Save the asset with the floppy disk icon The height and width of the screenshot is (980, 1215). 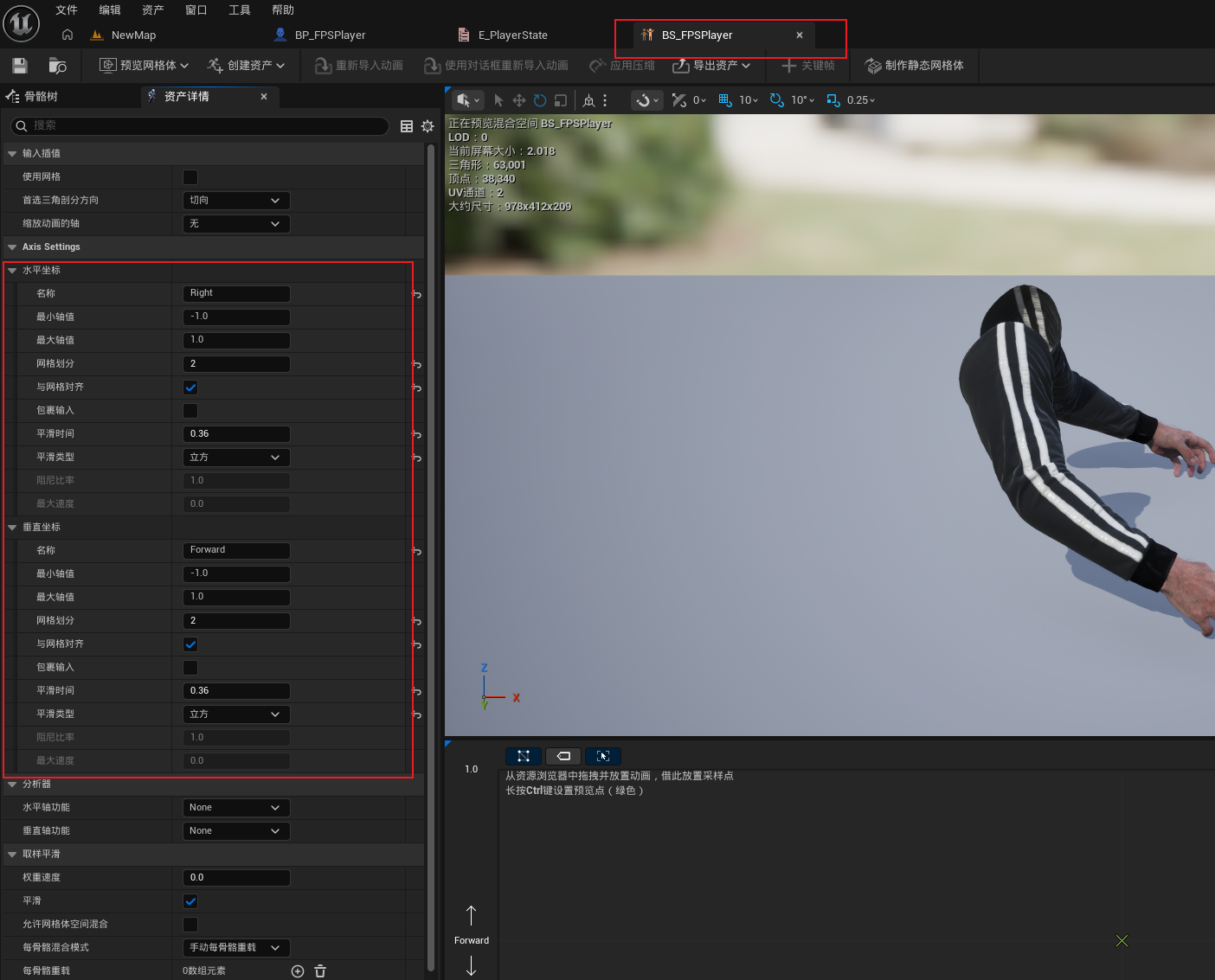pyautogui.click(x=20, y=66)
